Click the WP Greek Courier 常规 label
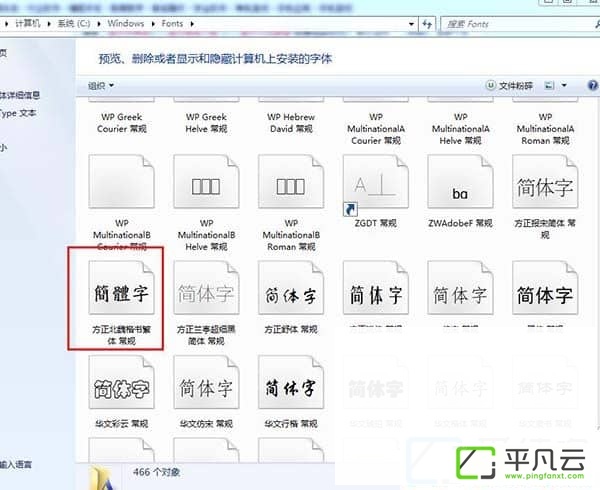The width and height of the screenshot is (600, 490). click(x=122, y=123)
